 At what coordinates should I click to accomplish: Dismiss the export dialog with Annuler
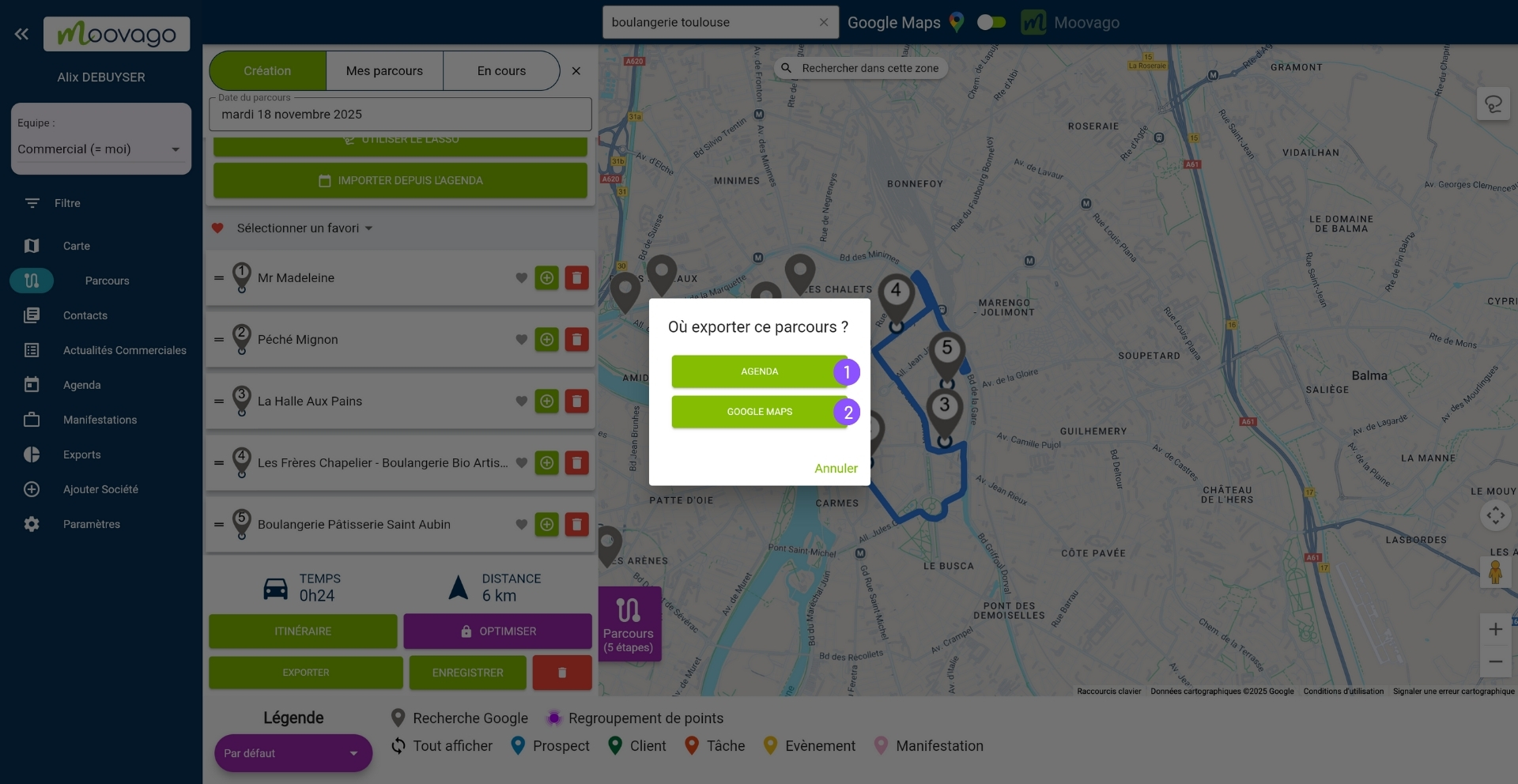[835, 468]
